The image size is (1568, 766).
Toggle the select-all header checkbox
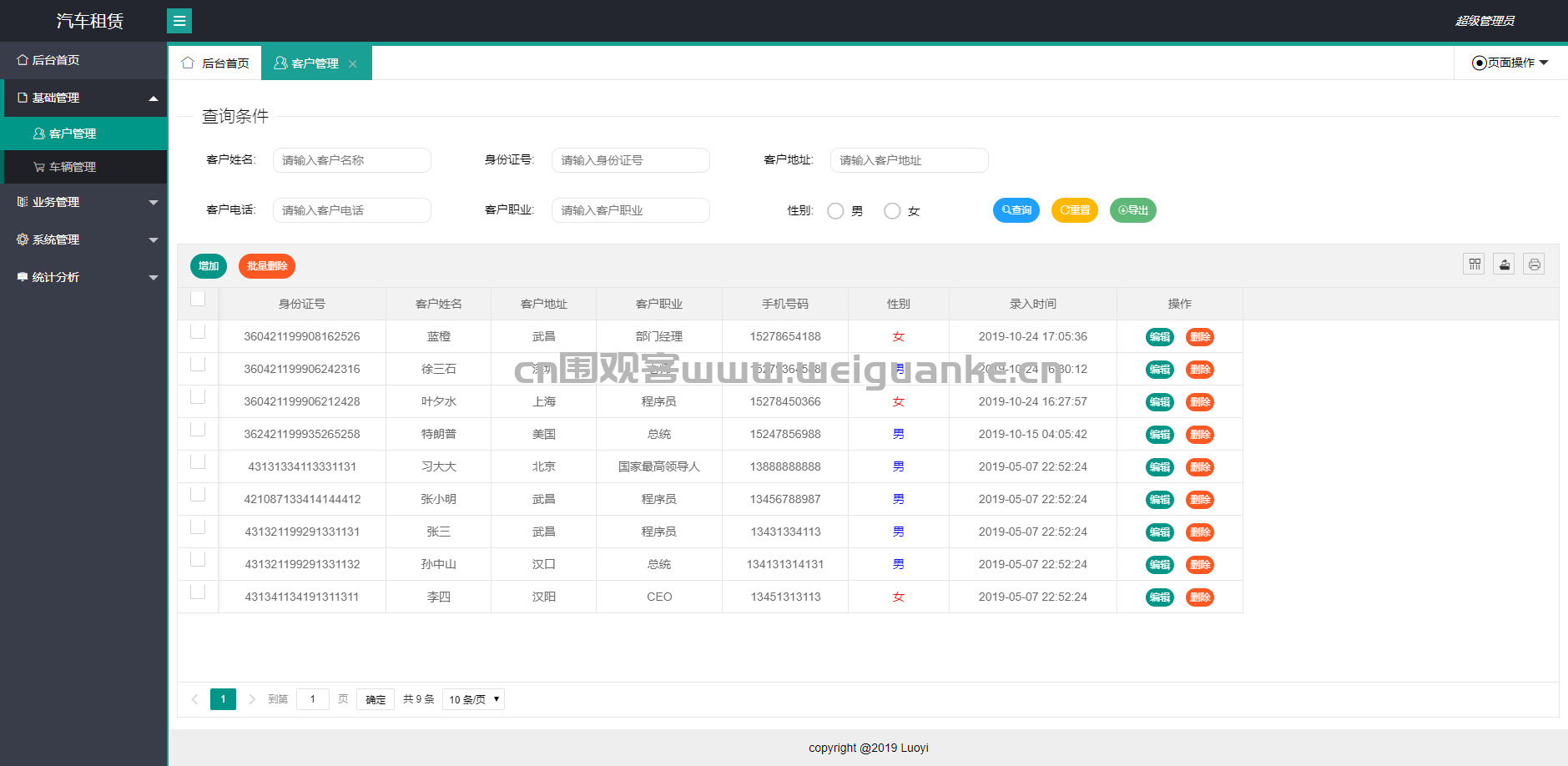198,299
